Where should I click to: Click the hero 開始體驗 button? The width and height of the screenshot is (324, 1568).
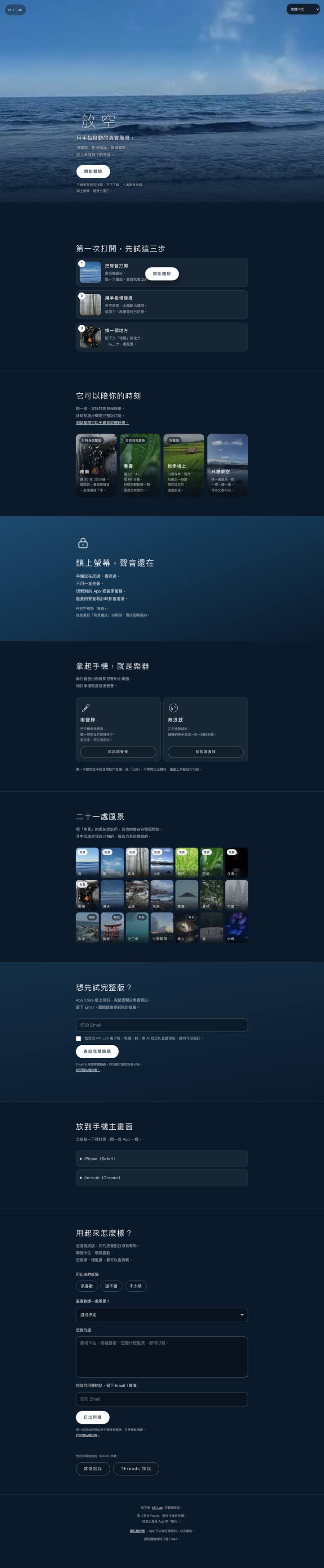coord(93,171)
